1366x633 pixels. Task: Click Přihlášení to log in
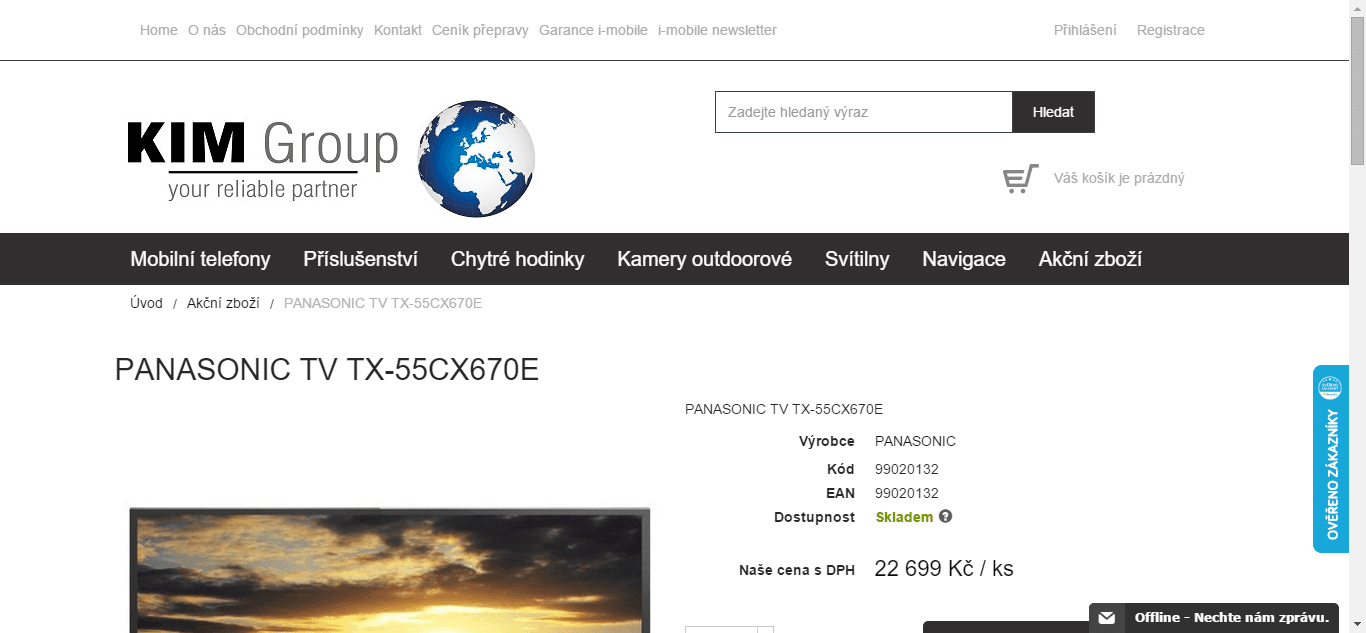pyautogui.click(x=1085, y=30)
